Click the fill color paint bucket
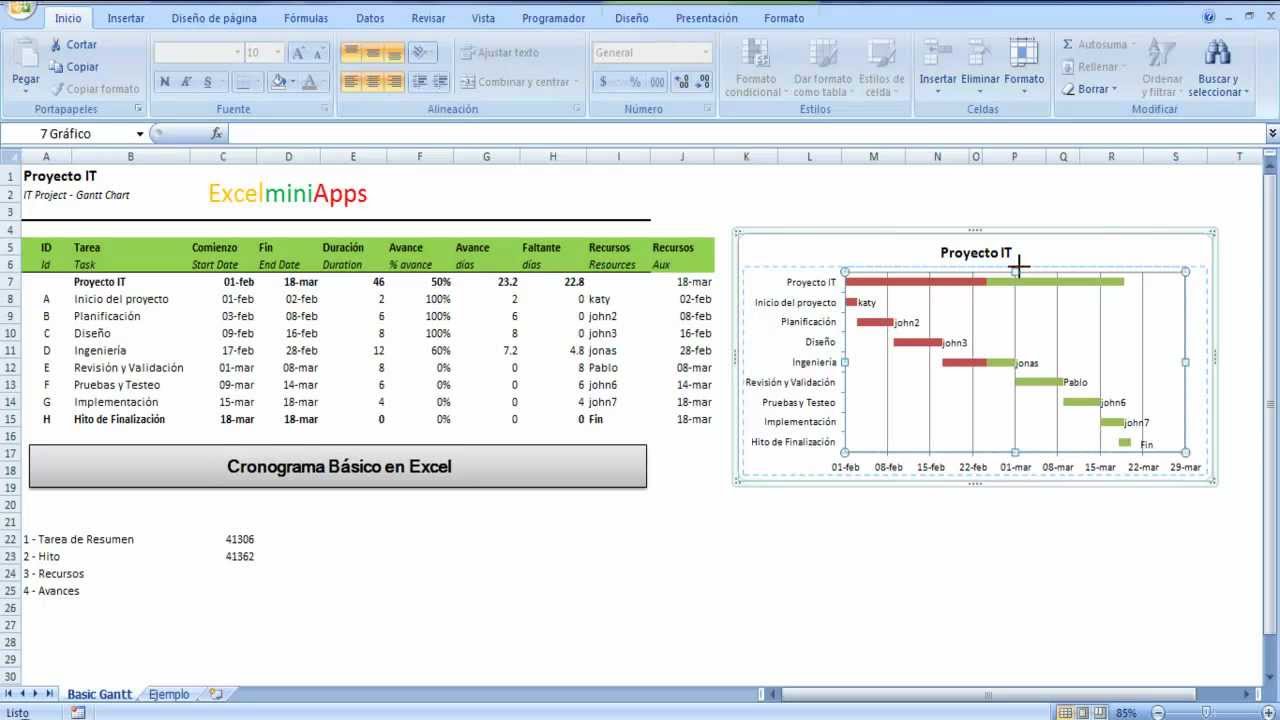 click(279, 82)
